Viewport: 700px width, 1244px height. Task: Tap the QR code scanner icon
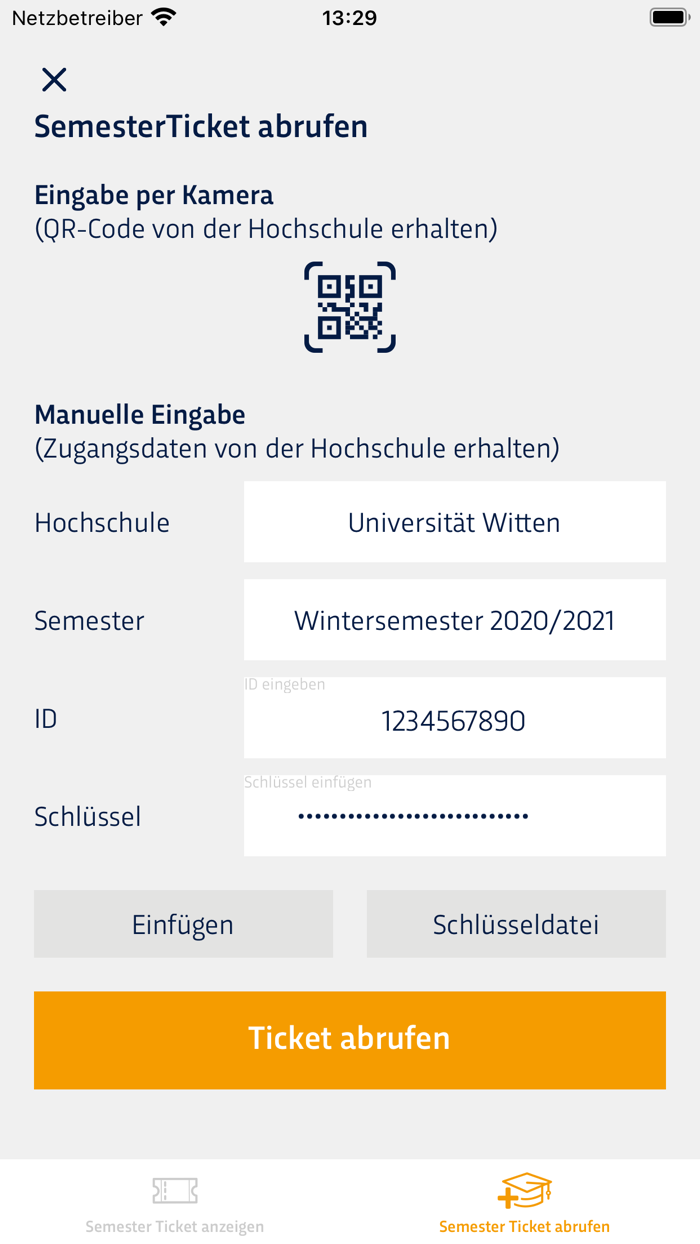350,307
